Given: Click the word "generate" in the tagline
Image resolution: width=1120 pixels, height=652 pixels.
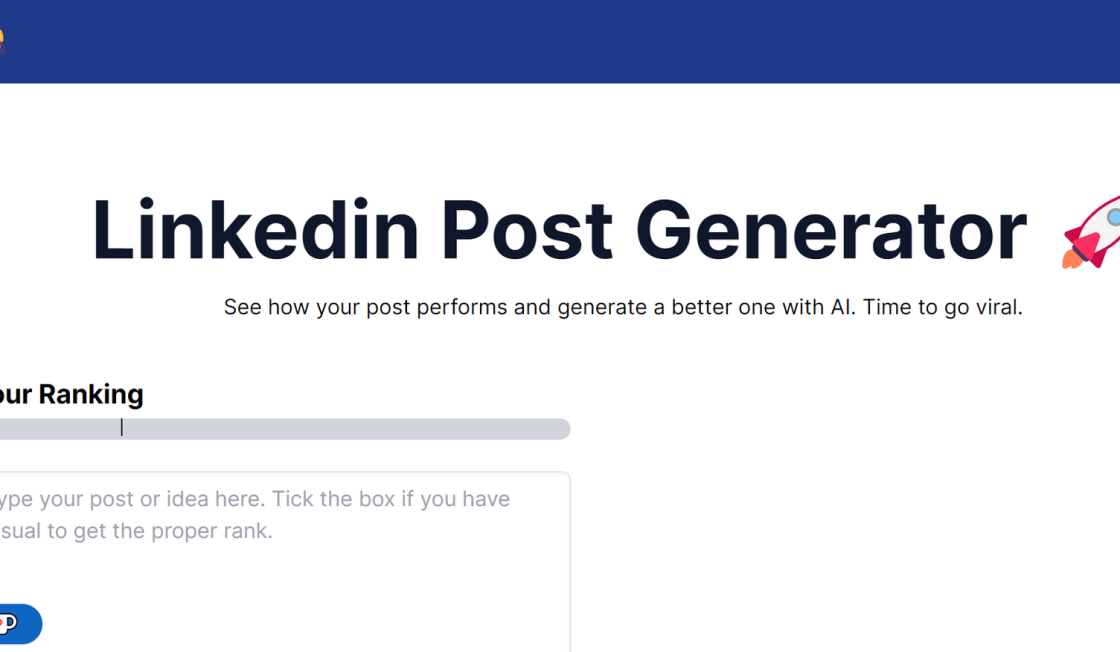Looking at the screenshot, I should point(602,307).
